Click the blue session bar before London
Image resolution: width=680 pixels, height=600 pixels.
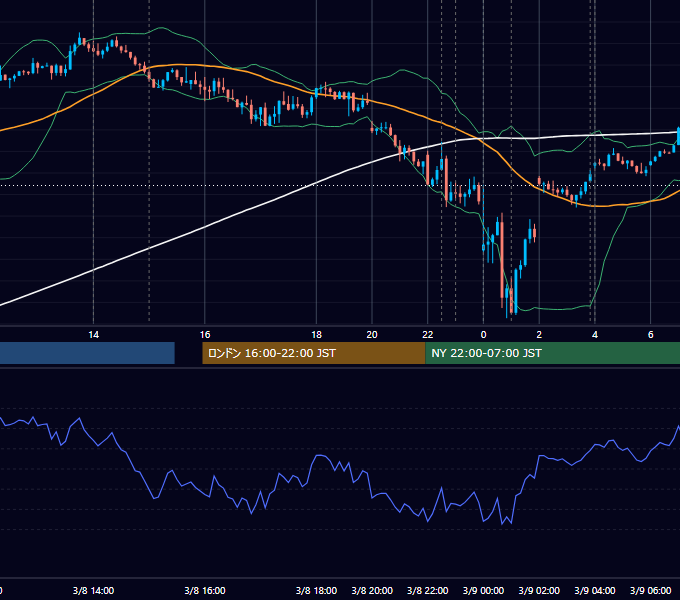click(x=87, y=353)
